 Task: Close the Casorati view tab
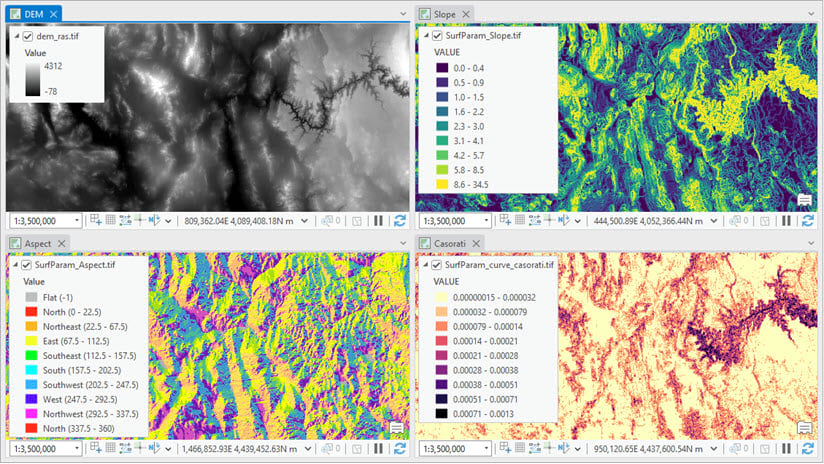[476, 243]
